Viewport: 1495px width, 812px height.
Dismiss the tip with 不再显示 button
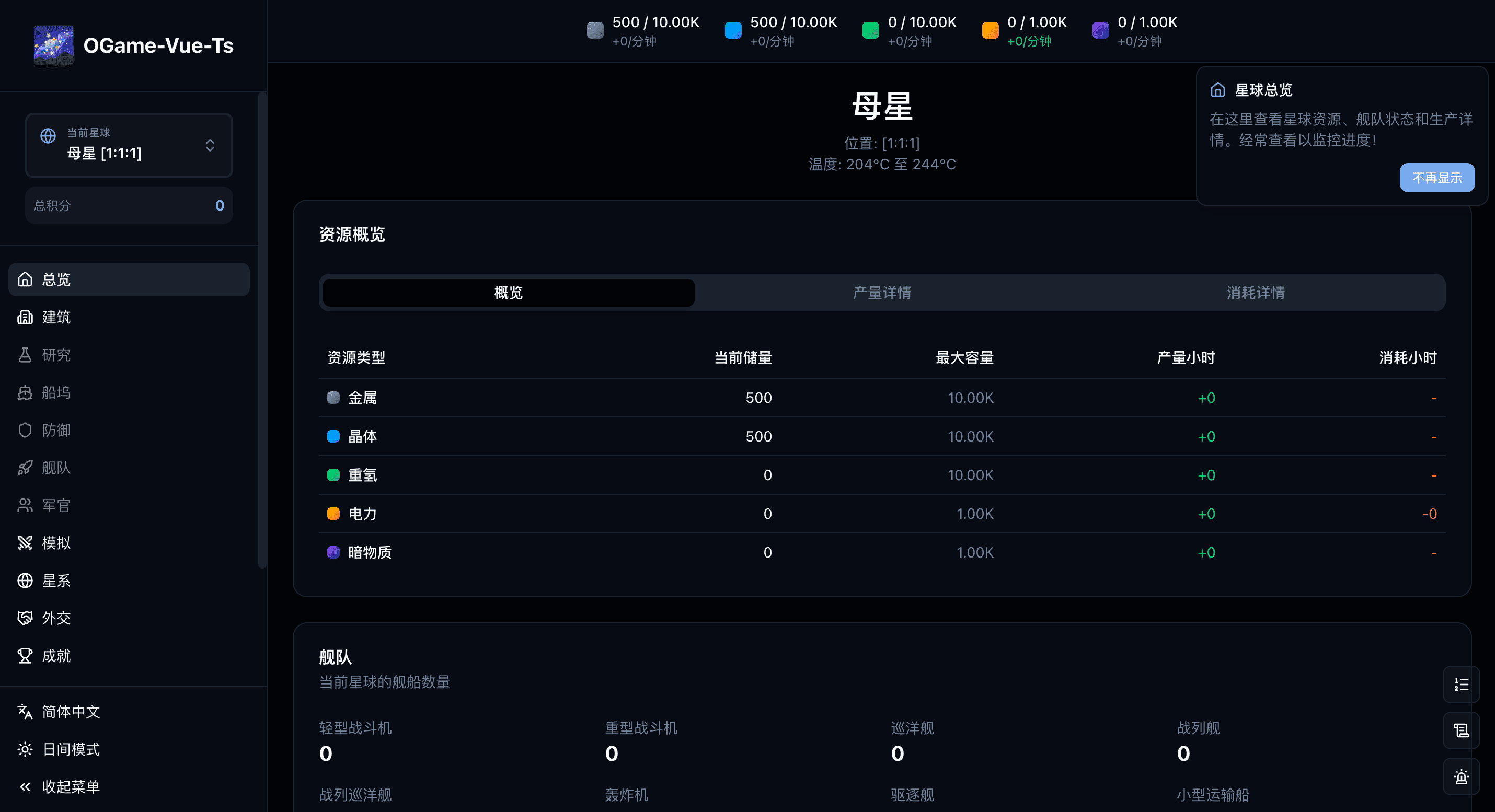point(1437,178)
